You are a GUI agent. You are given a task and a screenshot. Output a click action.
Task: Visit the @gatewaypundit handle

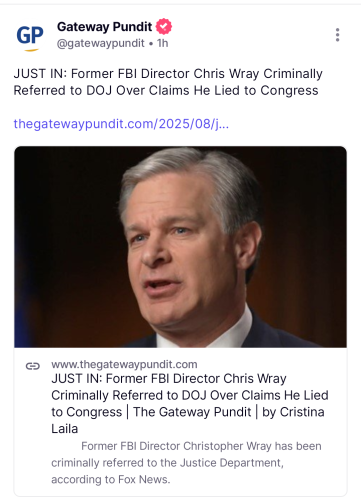click(101, 43)
